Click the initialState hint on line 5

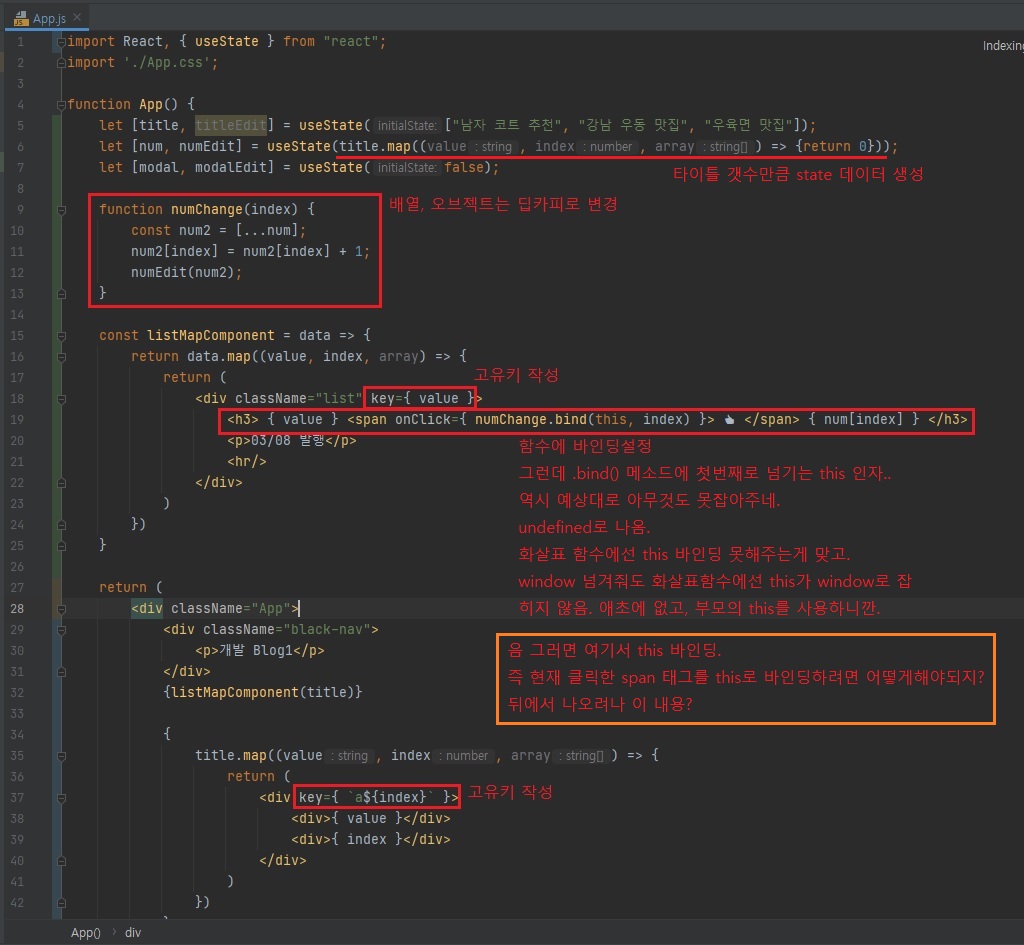click(x=407, y=125)
